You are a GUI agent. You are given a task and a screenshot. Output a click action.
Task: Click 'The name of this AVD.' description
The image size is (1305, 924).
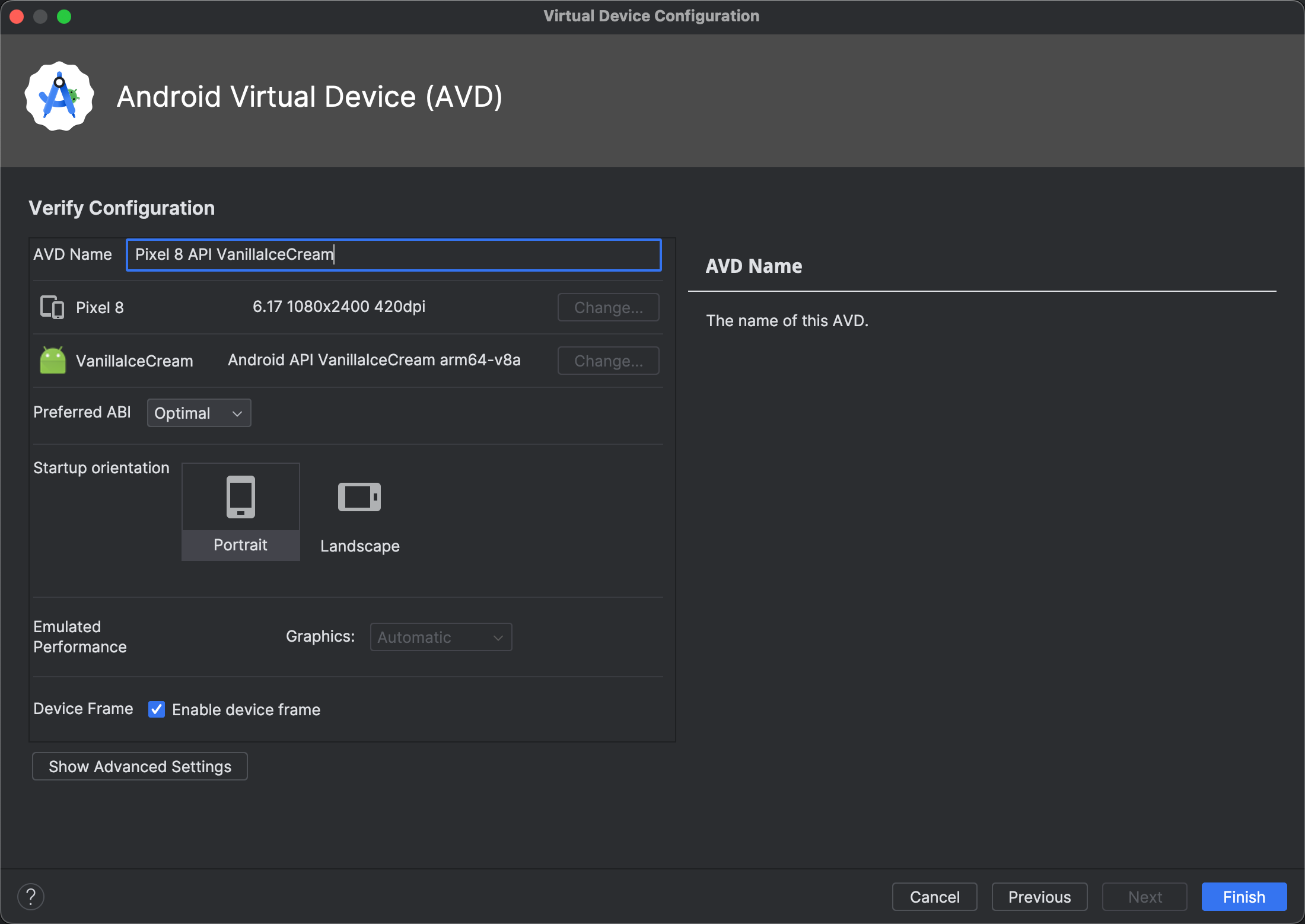pos(787,321)
